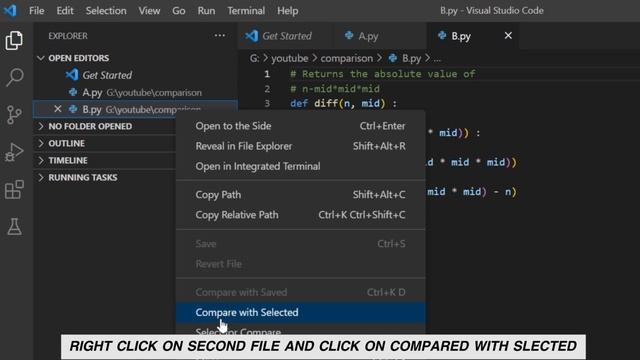This screenshot has height=360, width=640.
Task: Click the breadcrumb ellipsis symbol segment
Action: pos(437,59)
